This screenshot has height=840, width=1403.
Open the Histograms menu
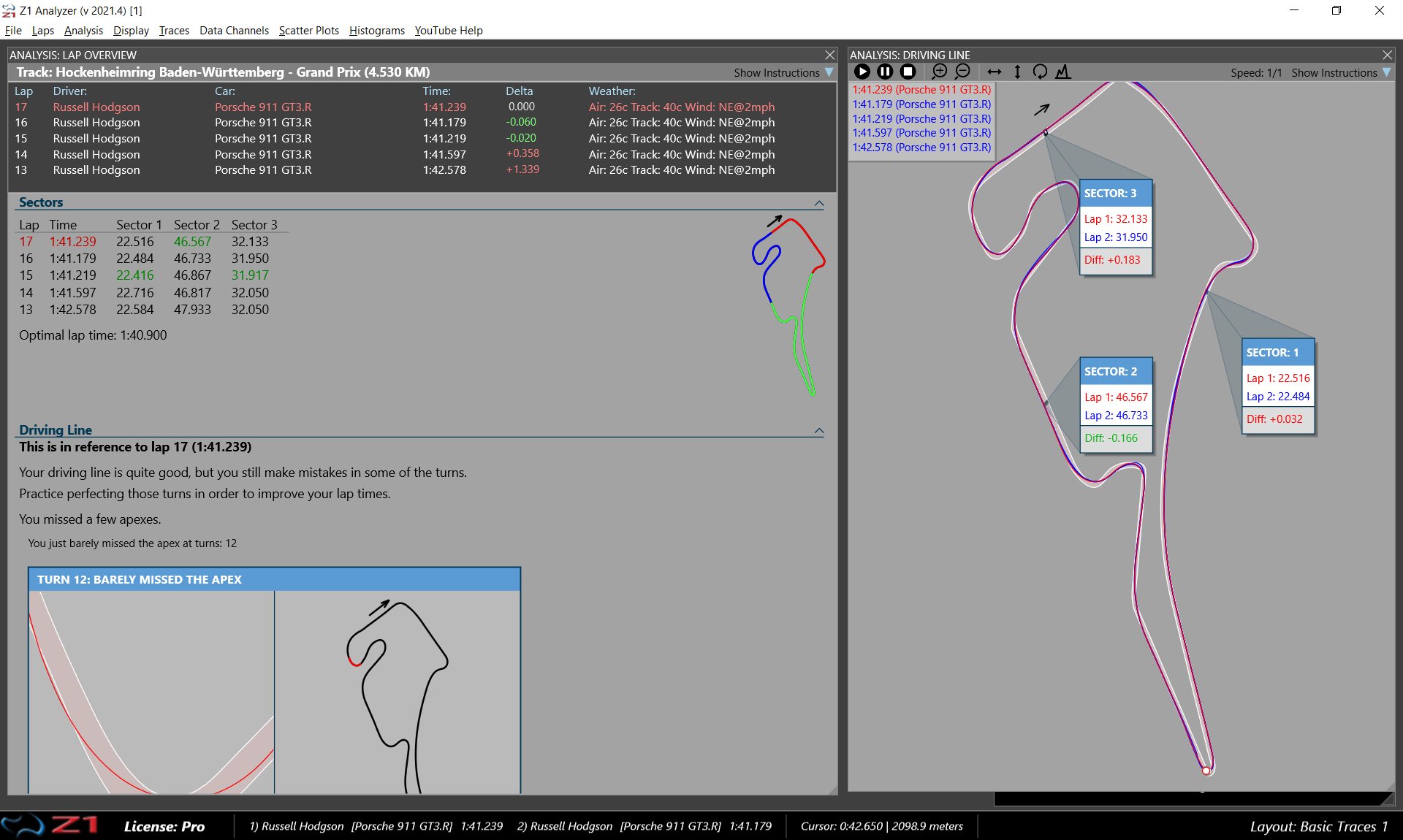377,31
